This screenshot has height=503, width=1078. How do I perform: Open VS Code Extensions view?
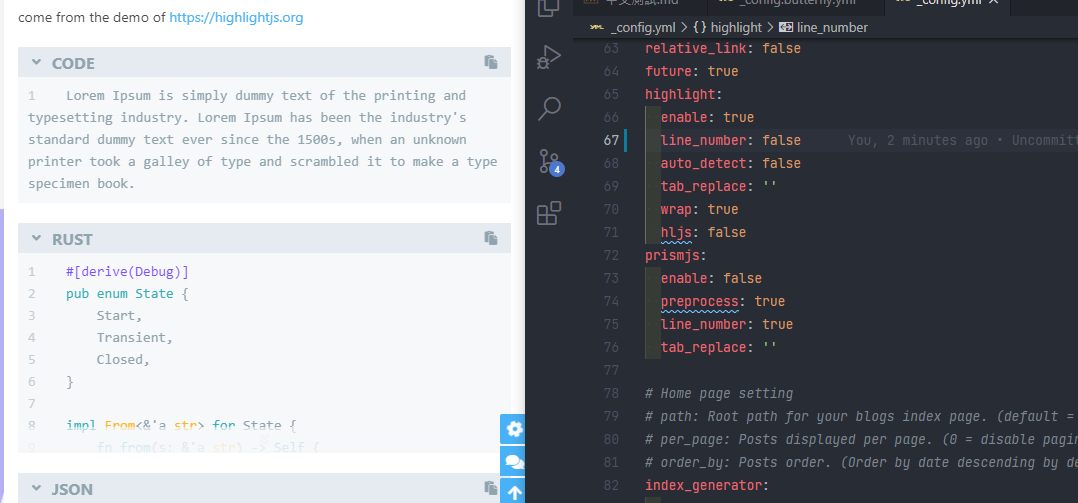(x=549, y=214)
